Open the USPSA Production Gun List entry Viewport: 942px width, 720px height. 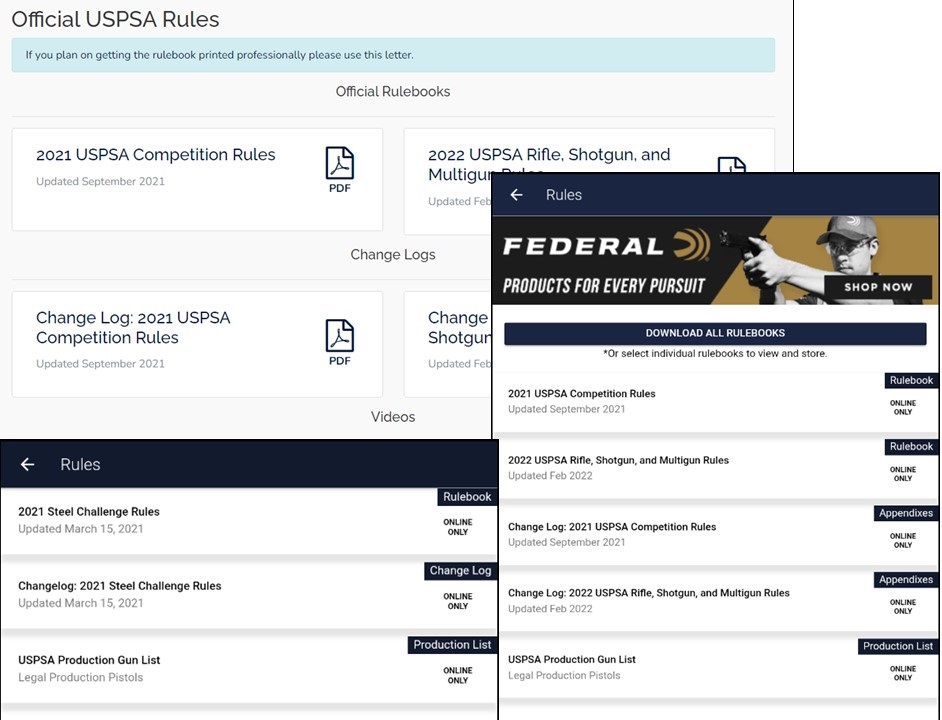click(89, 660)
